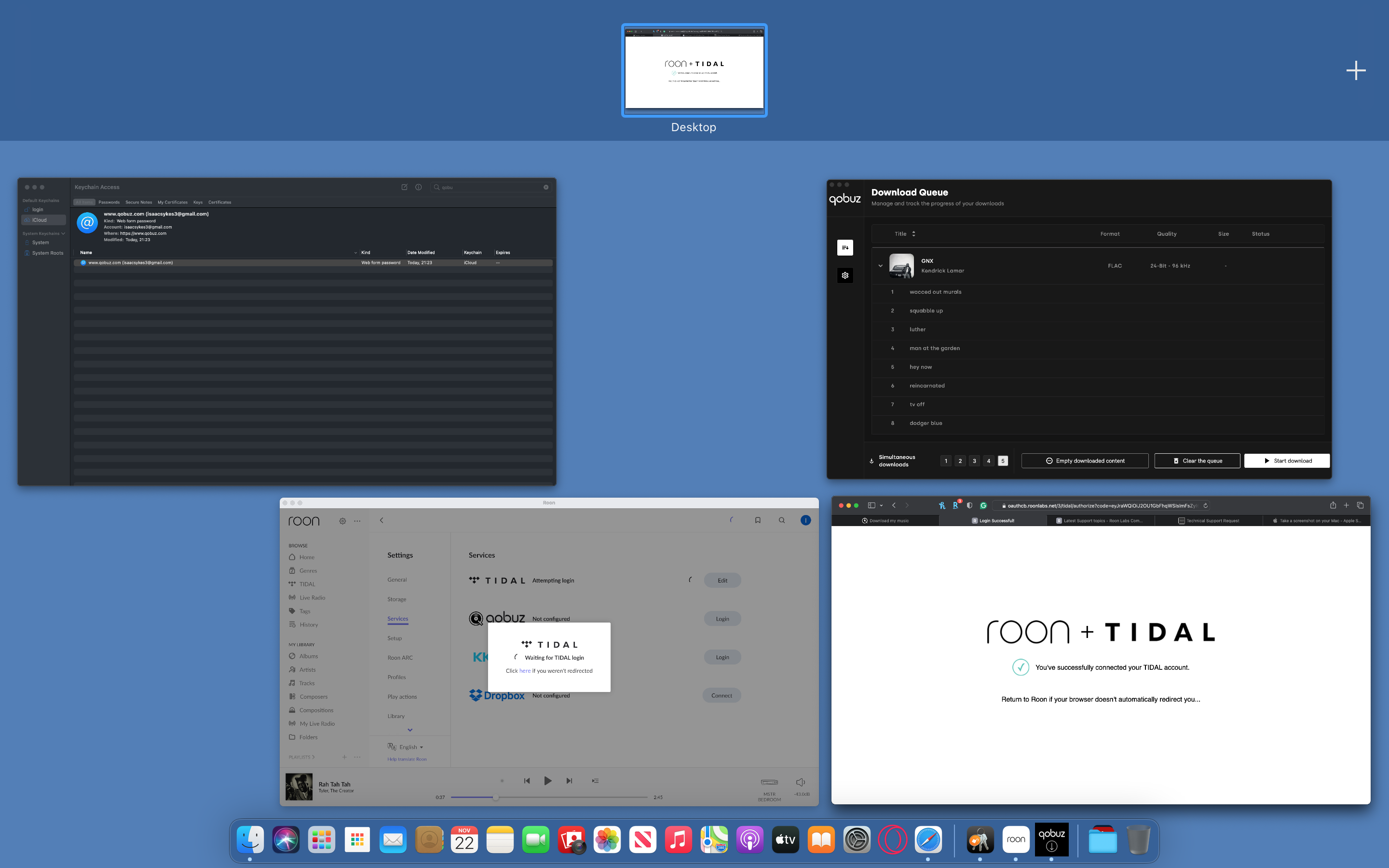Open search in Roon's top bar

782,520
